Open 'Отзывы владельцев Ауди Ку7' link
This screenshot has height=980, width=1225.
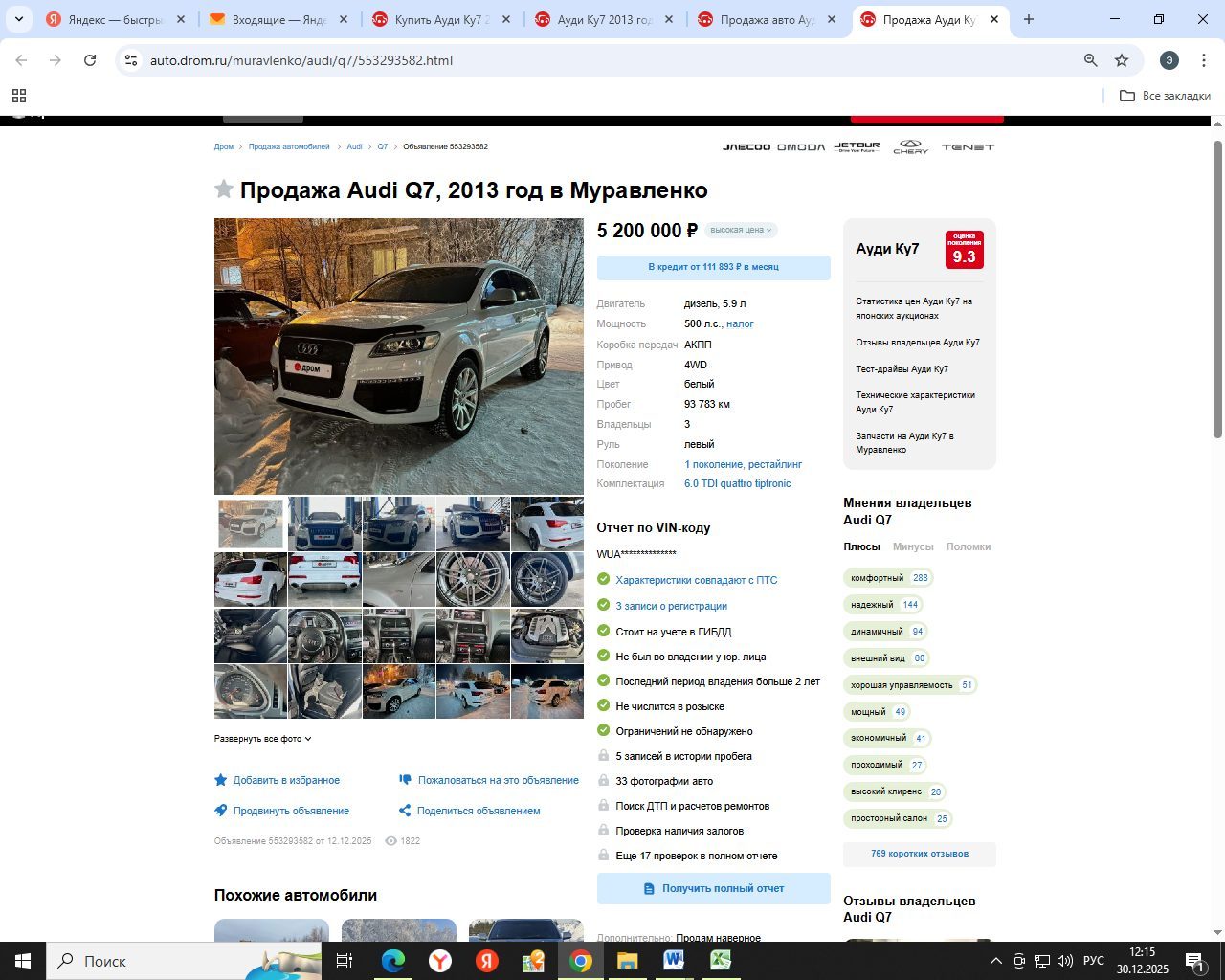point(918,343)
